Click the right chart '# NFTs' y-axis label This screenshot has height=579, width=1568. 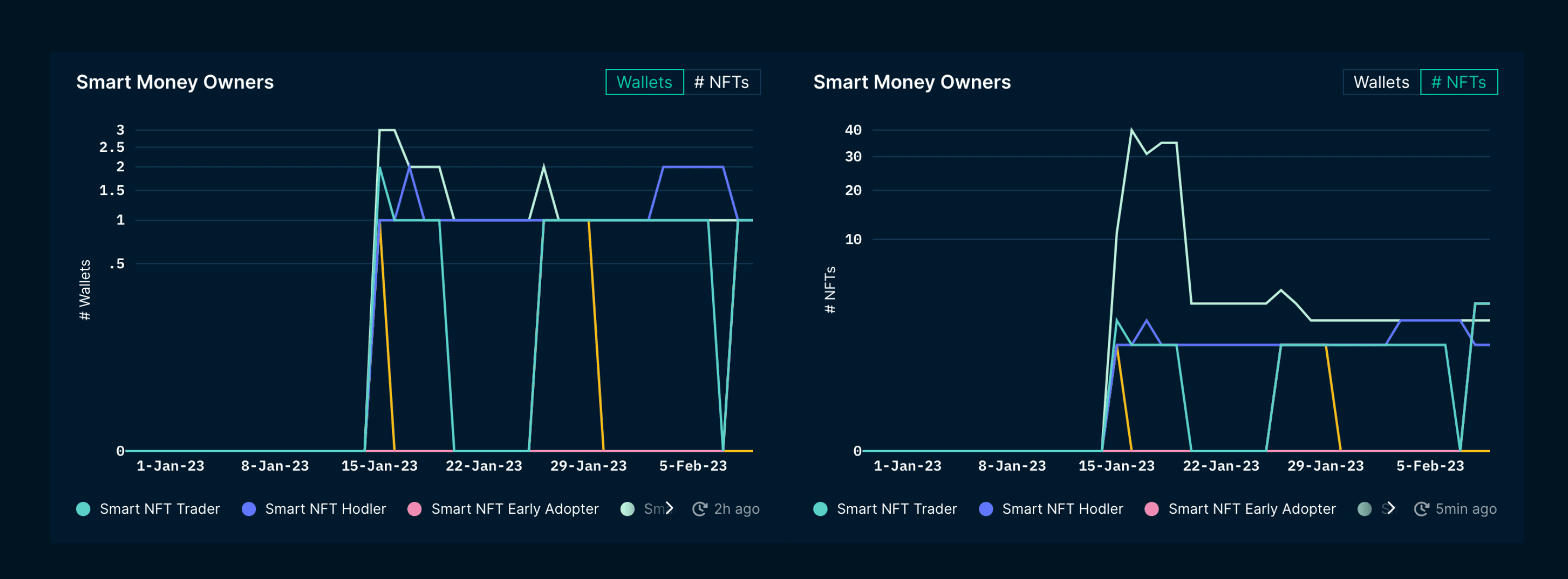[830, 290]
